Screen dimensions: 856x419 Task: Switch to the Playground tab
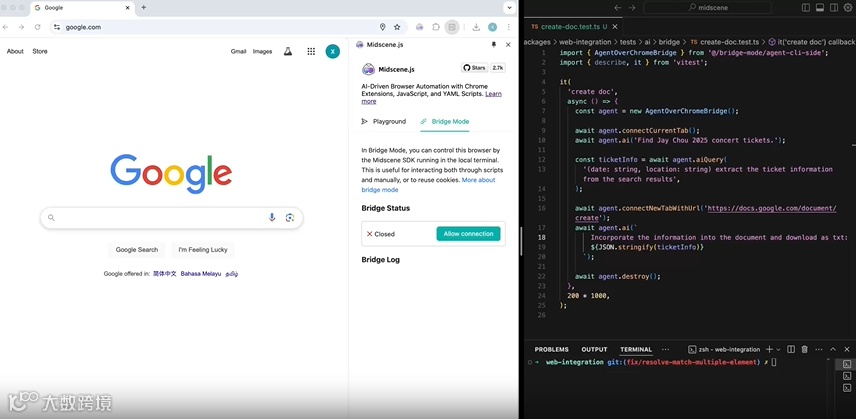[384, 122]
